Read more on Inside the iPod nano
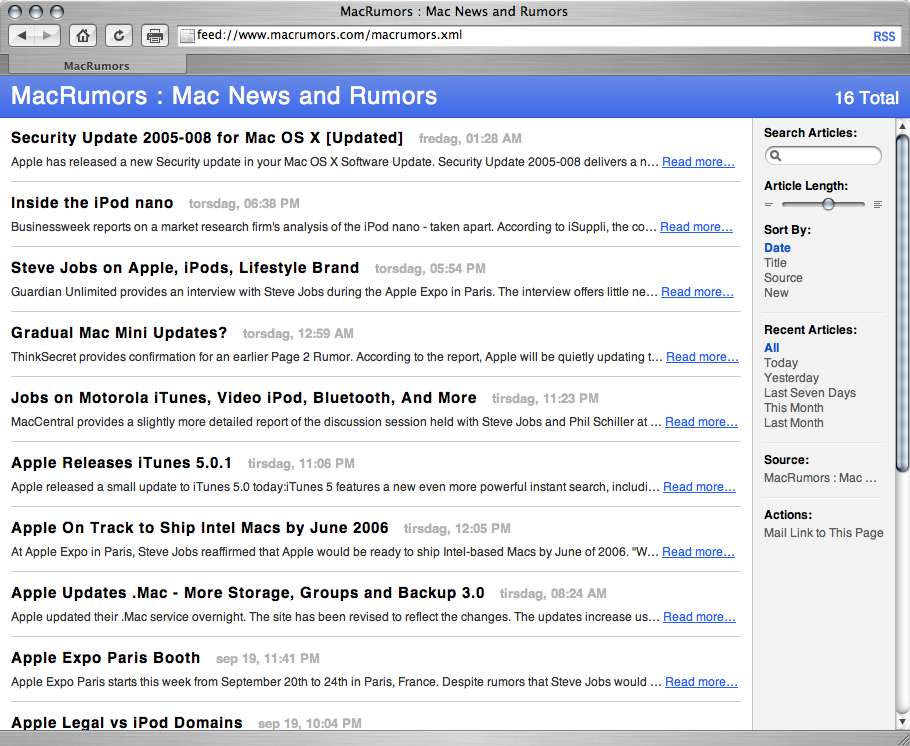This screenshot has width=910, height=746. (696, 227)
